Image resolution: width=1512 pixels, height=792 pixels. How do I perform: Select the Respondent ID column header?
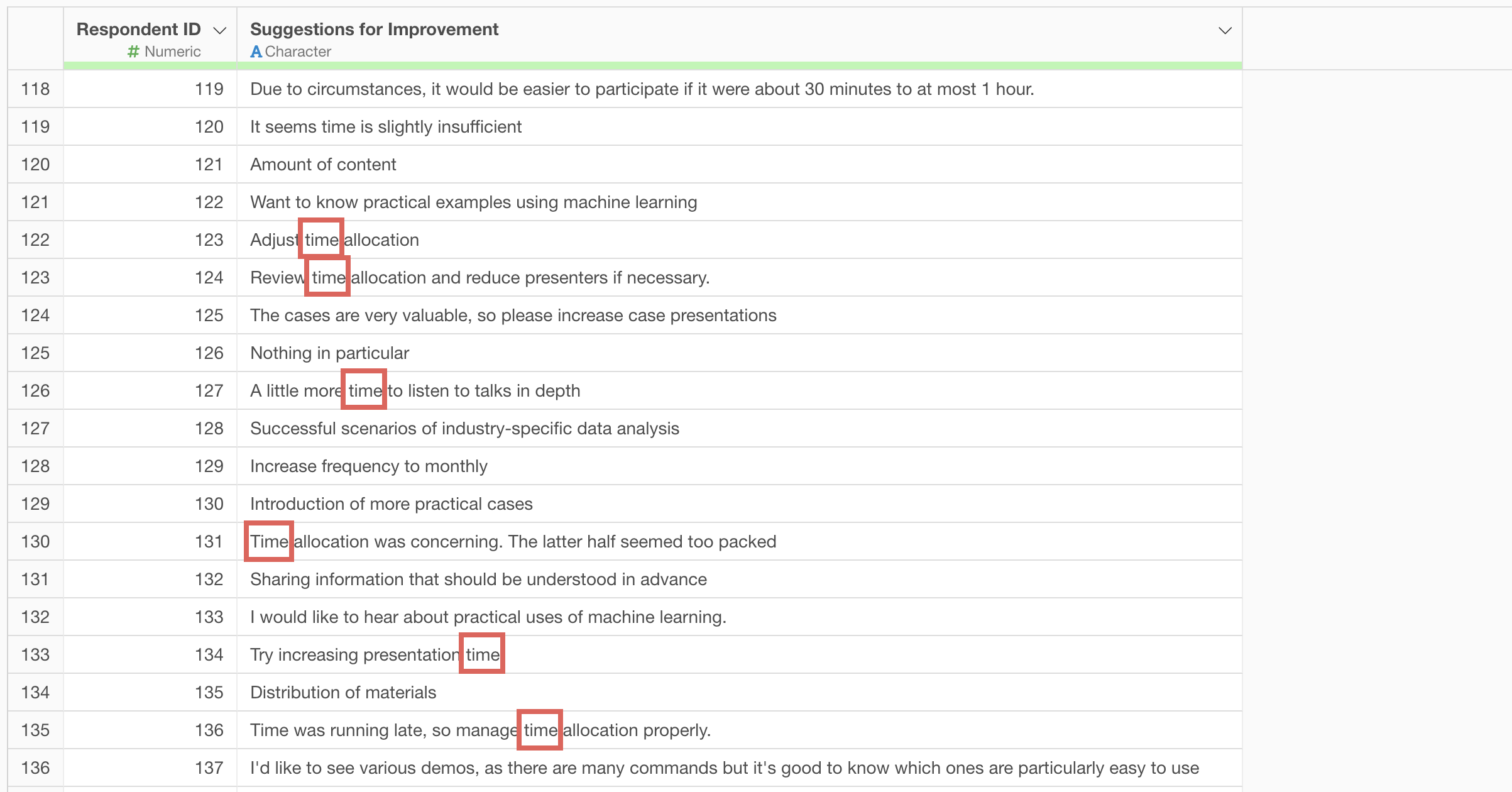(x=150, y=35)
